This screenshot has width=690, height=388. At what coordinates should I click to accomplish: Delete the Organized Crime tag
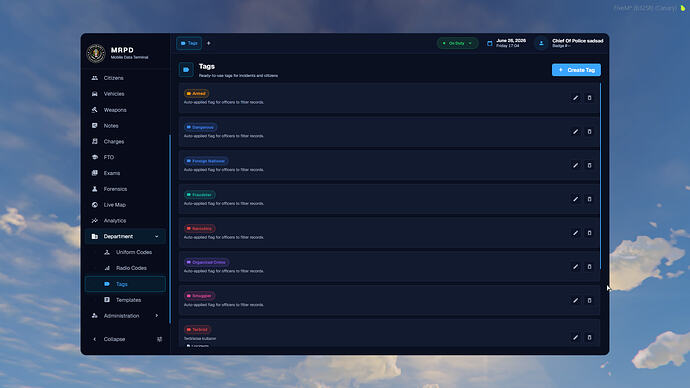coord(589,267)
